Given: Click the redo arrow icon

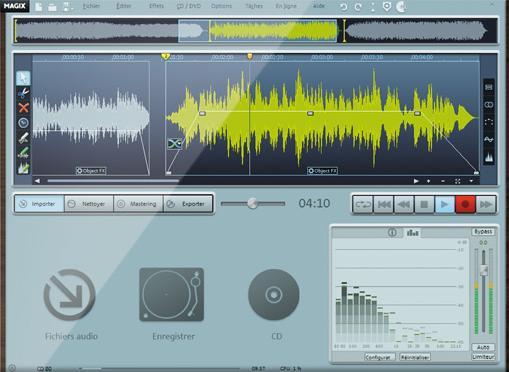Looking at the screenshot, I should 358,7.
